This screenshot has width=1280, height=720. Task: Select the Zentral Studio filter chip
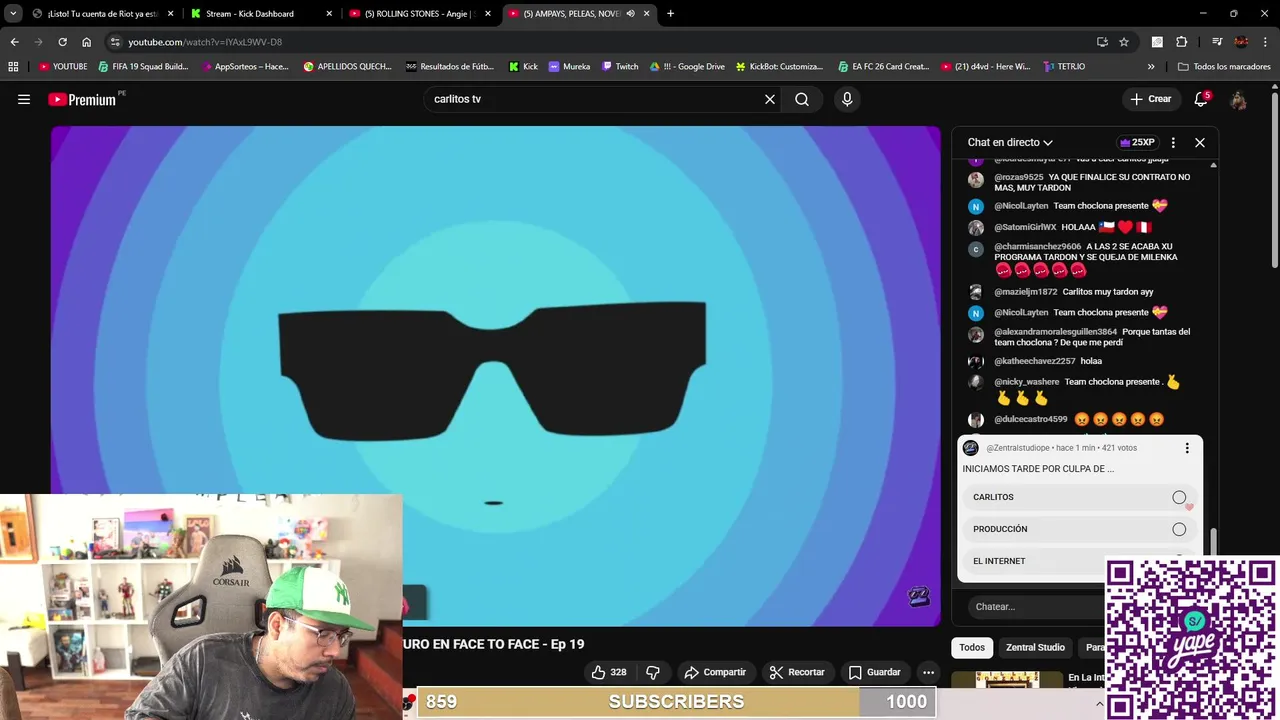coord(1035,647)
